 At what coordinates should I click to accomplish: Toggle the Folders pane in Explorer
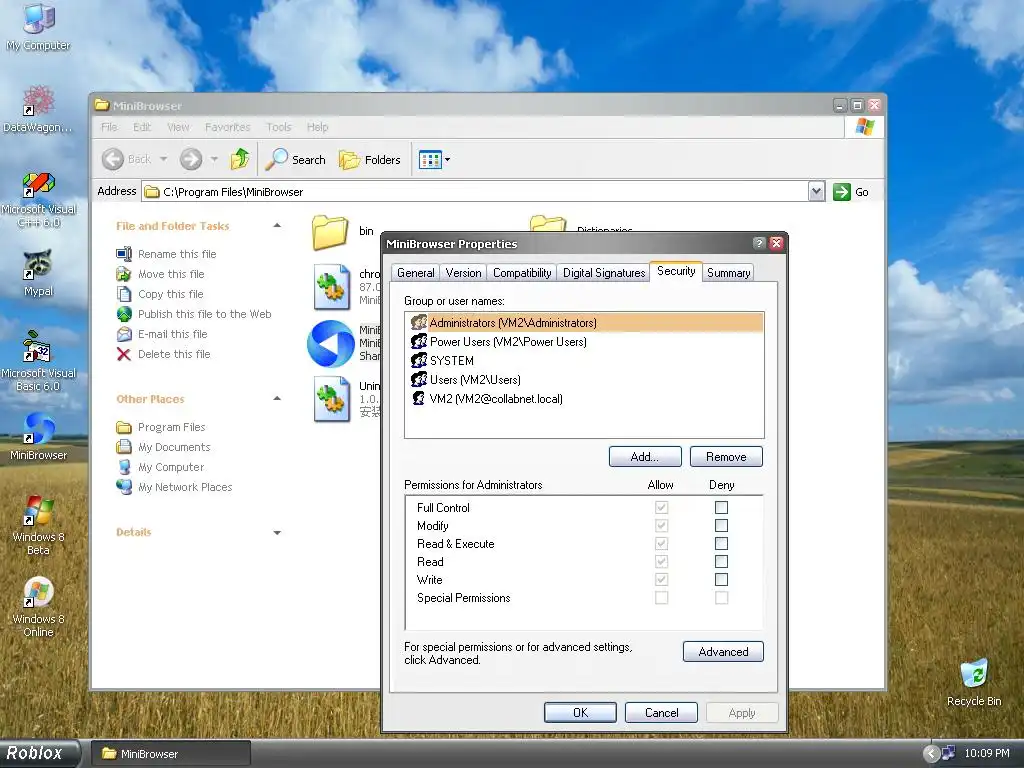click(x=370, y=159)
